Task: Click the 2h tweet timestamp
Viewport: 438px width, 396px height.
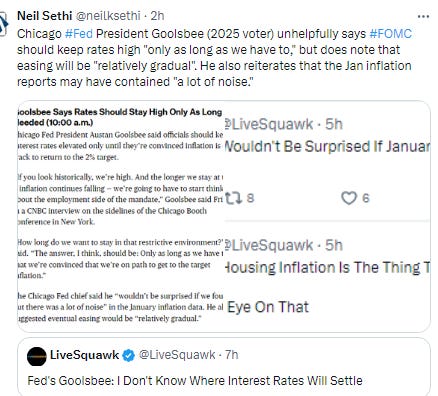Action: click(157, 16)
